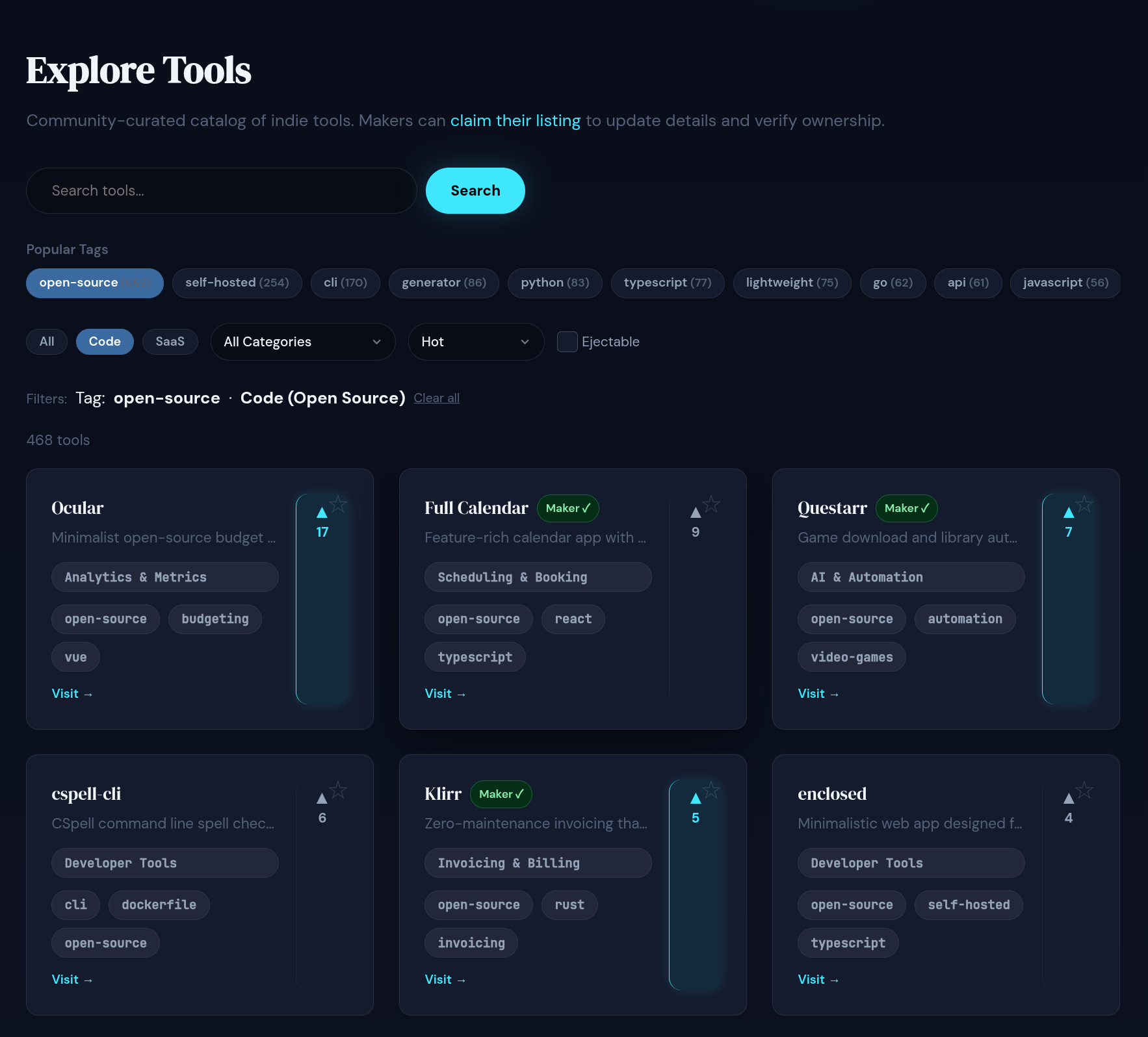Visit the cspell-cli tool page
Viewport: 1148px width, 1037px height.
pos(72,979)
